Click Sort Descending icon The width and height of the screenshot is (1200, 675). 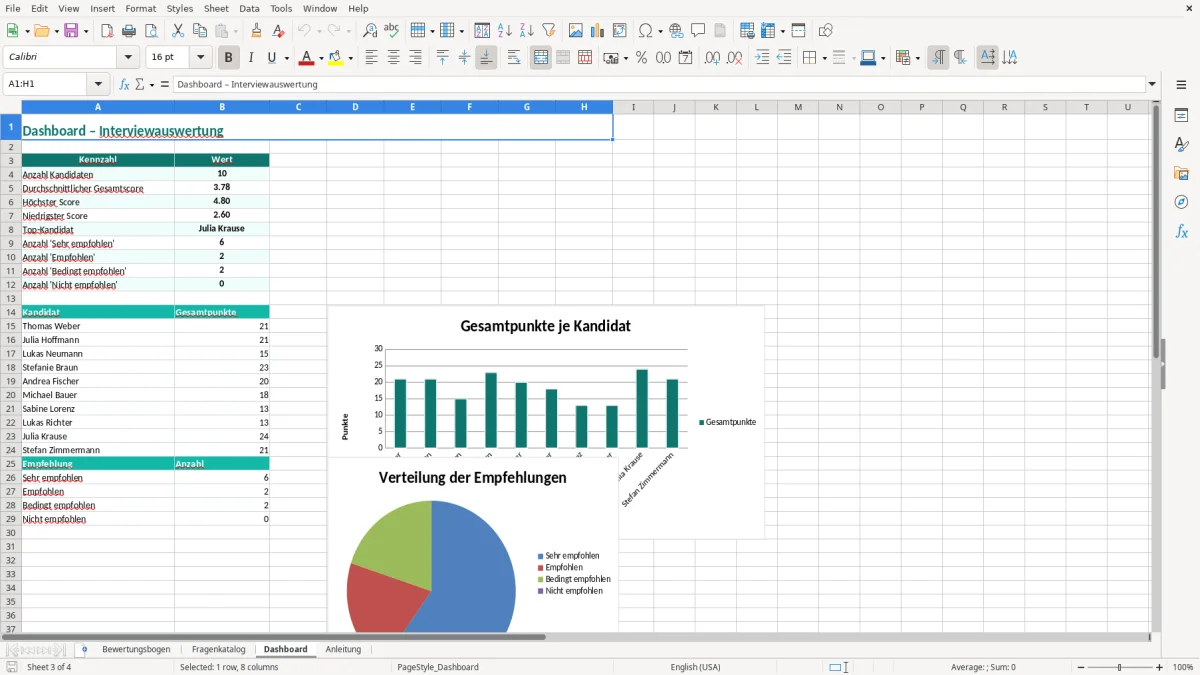[x=526, y=31]
